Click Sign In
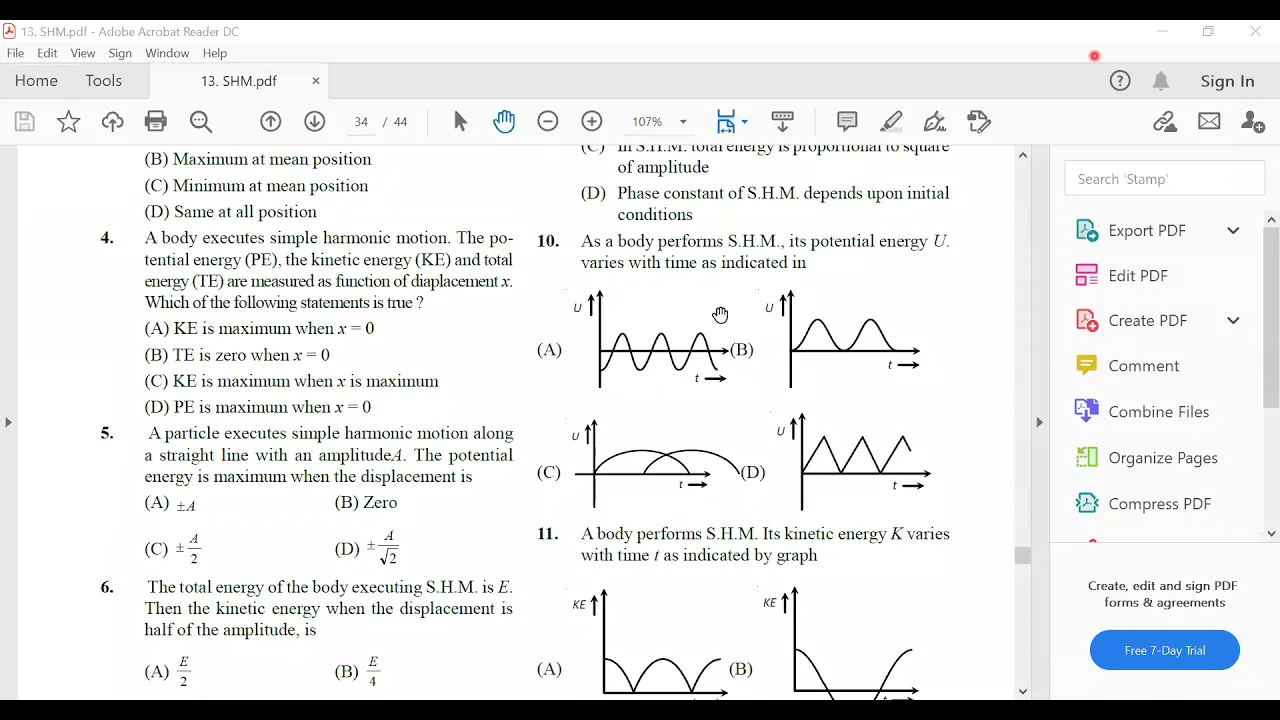Screen dimensions: 1280x720 (1228, 81)
